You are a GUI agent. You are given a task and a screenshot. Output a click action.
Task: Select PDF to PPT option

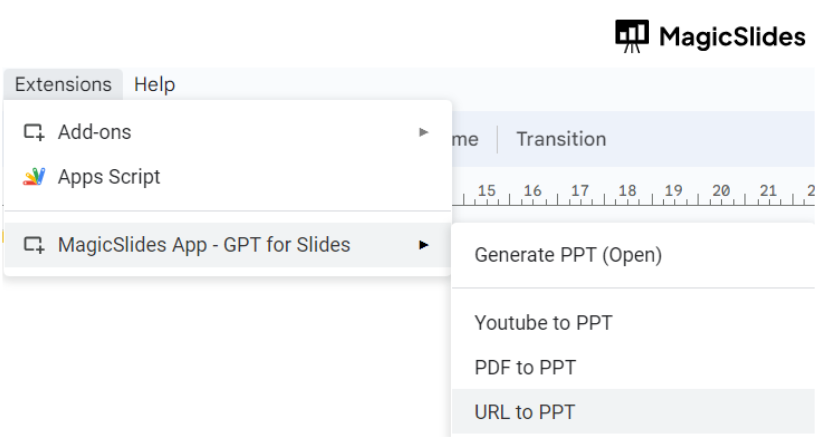[525, 367]
